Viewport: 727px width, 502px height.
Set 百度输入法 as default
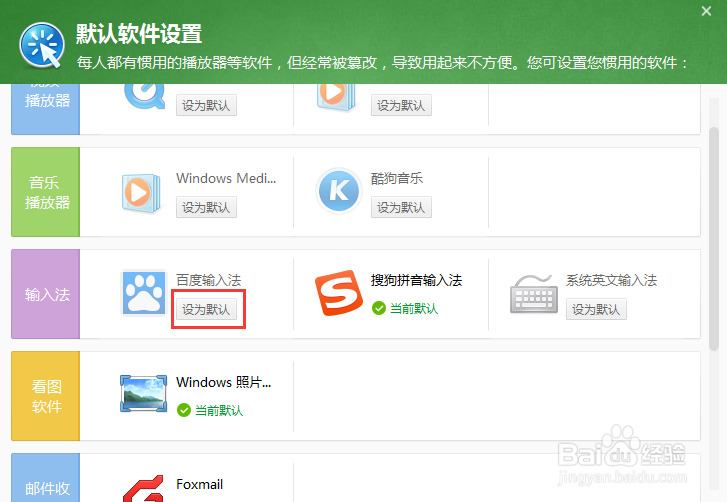[x=206, y=309]
